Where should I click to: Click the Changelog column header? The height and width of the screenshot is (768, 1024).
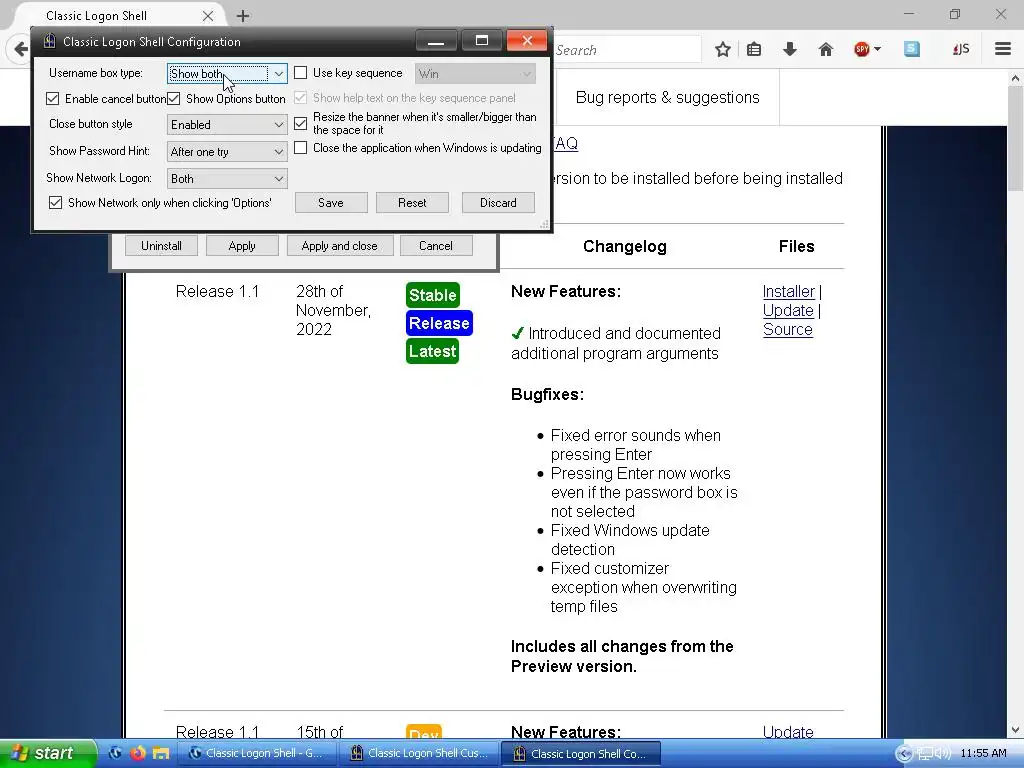[624, 246]
